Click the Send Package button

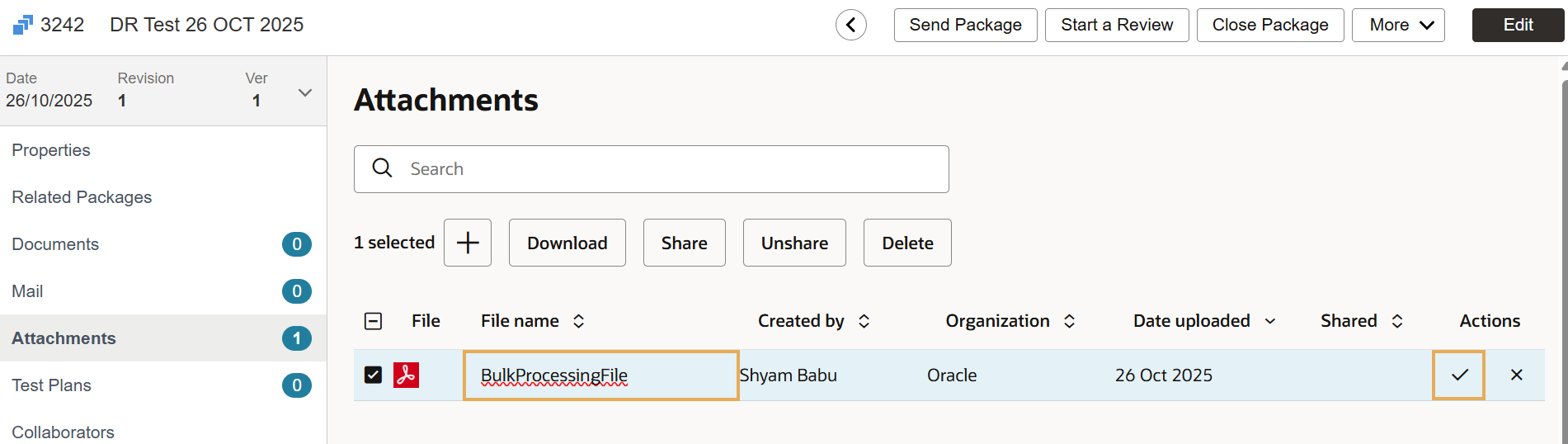[x=965, y=25]
